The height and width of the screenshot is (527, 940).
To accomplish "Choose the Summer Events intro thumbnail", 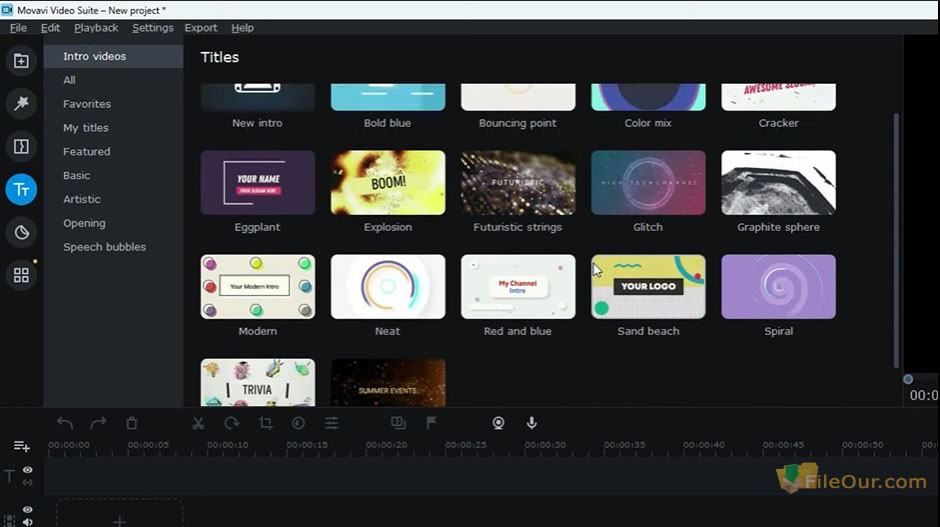I will point(388,383).
